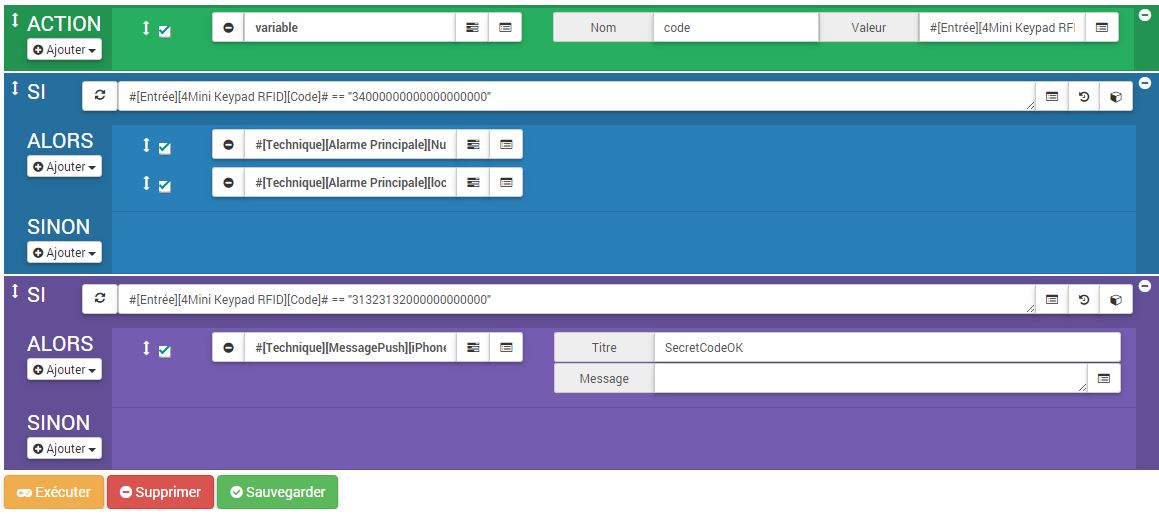Click the move arrow of the '[Alarme Principale][loc' row
The height and width of the screenshot is (514, 1159).
(146, 183)
